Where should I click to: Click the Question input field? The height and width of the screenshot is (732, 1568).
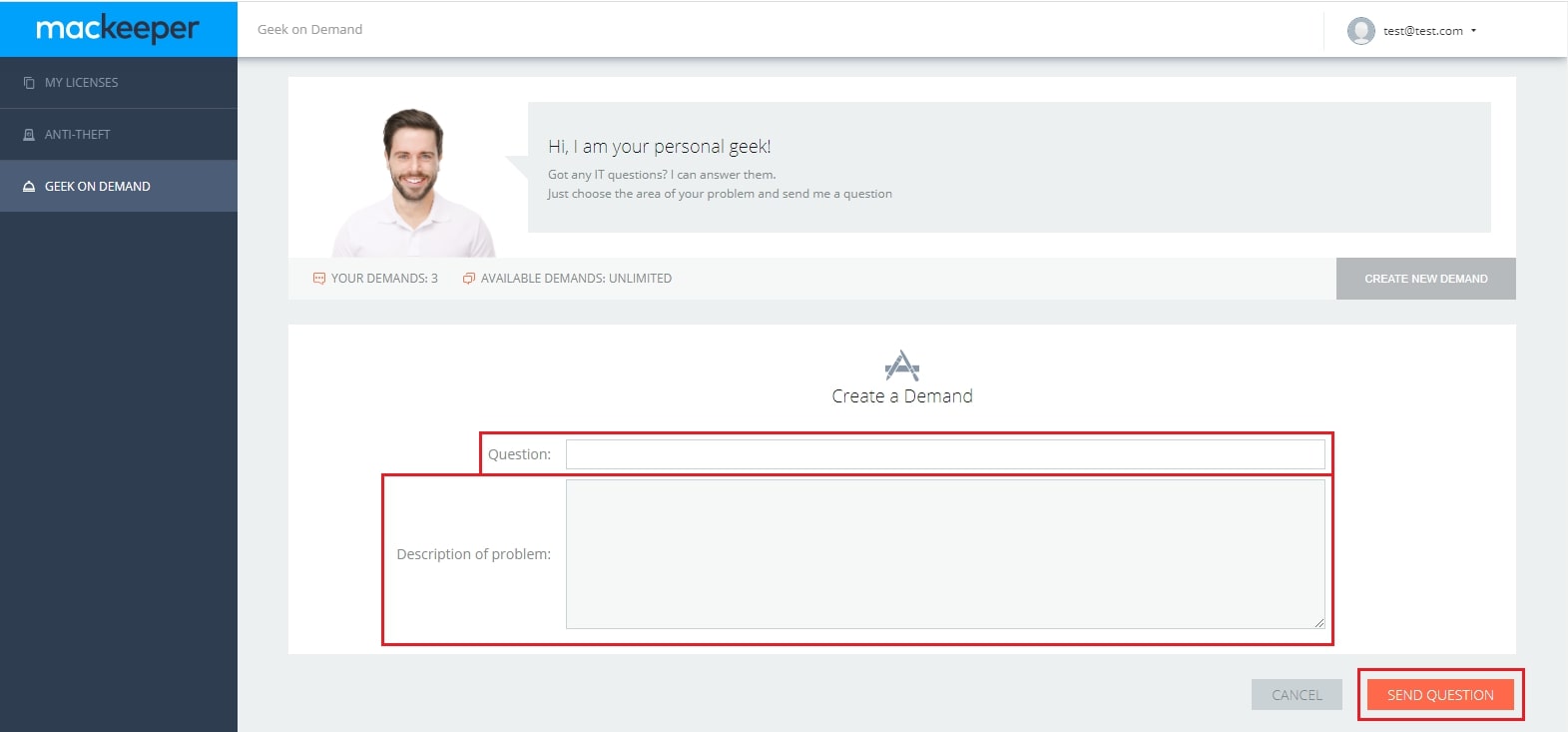coord(945,454)
